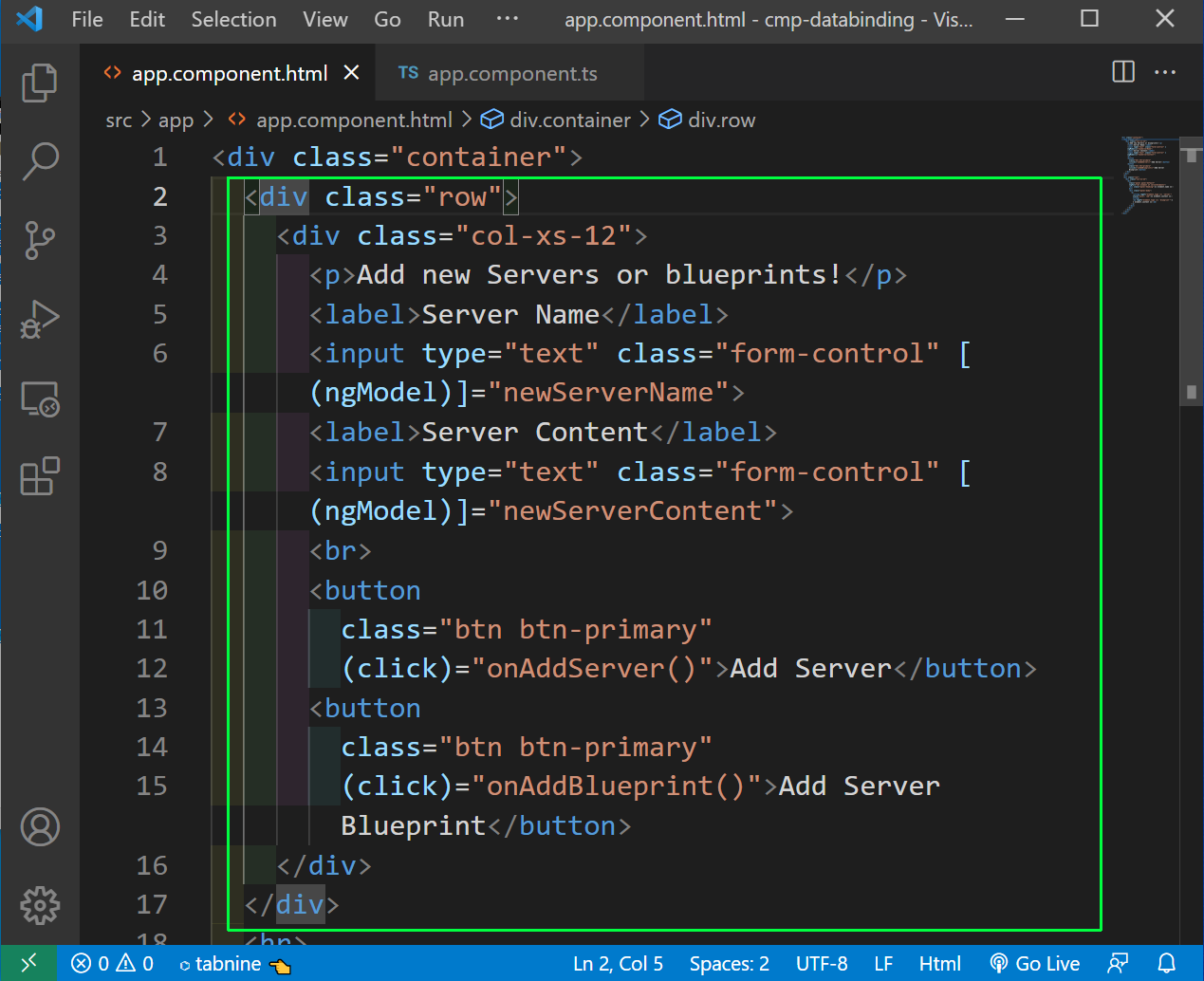Open the File menu
The image size is (1204, 981).
pos(87,19)
